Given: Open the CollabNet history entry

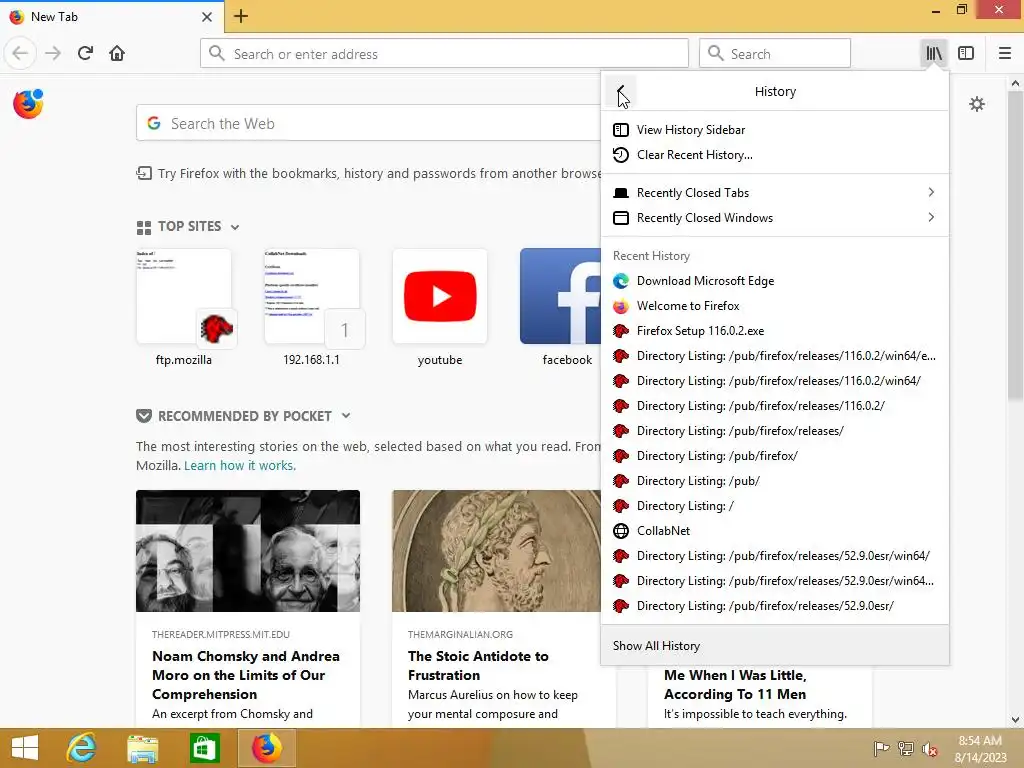Looking at the screenshot, I should pos(775,531).
